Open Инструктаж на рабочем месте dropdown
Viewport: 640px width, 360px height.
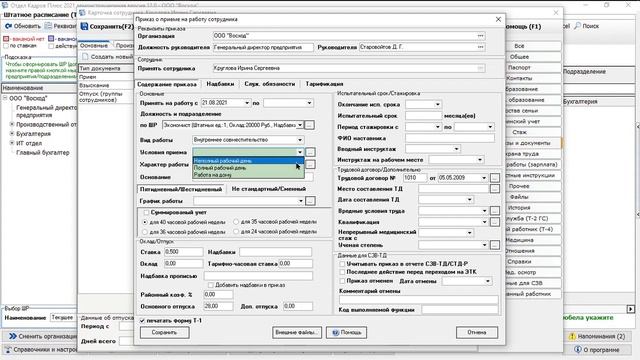[480, 160]
